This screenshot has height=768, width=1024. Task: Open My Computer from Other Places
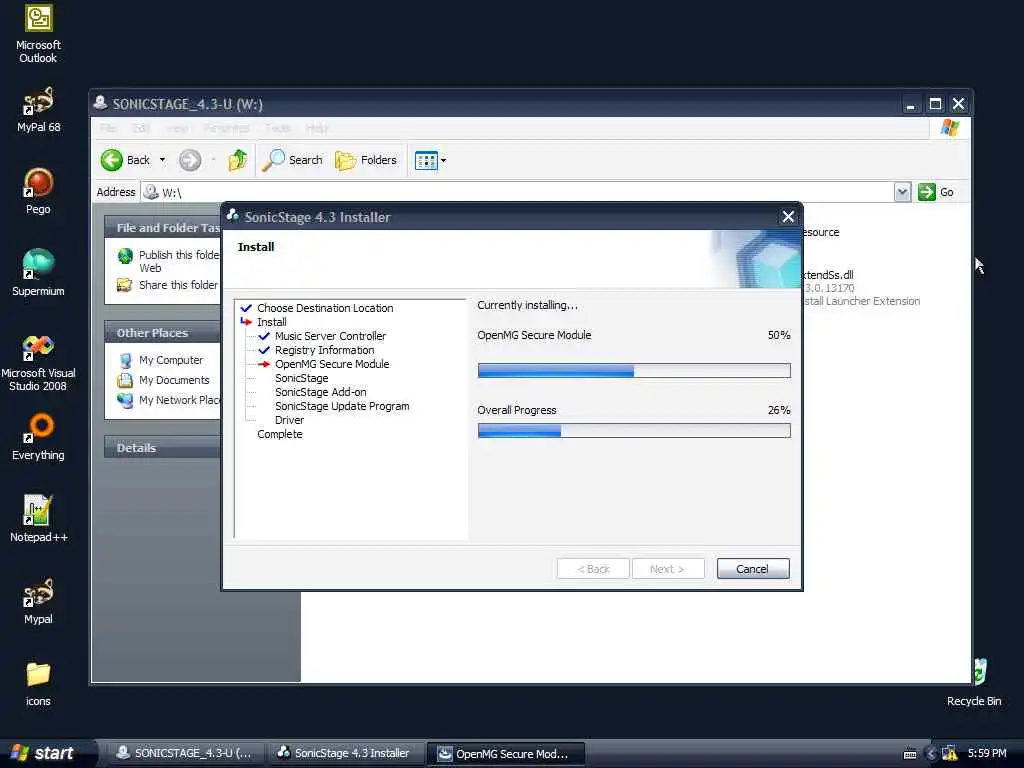tap(161, 360)
